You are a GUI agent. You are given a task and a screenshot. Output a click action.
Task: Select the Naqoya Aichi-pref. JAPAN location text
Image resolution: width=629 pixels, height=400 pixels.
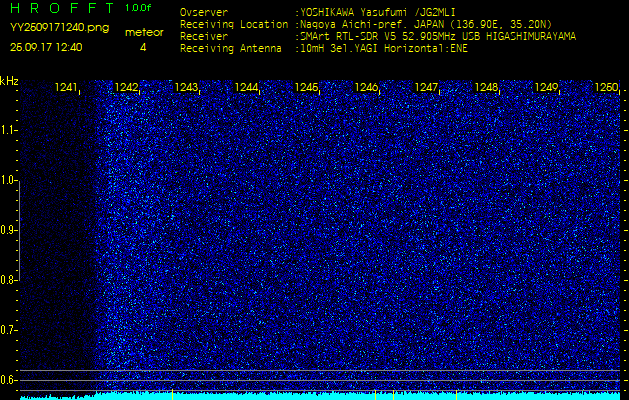(426, 24)
